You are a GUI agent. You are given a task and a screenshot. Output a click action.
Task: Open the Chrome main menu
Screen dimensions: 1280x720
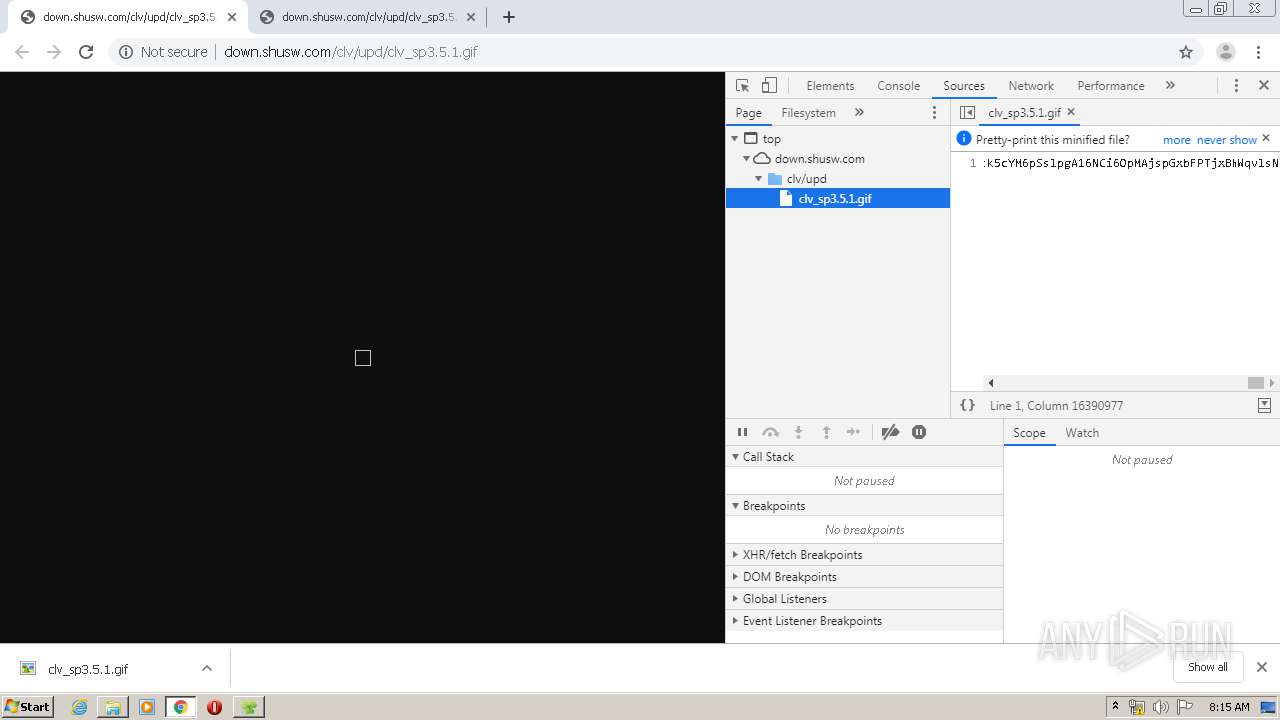[1259, 52]
